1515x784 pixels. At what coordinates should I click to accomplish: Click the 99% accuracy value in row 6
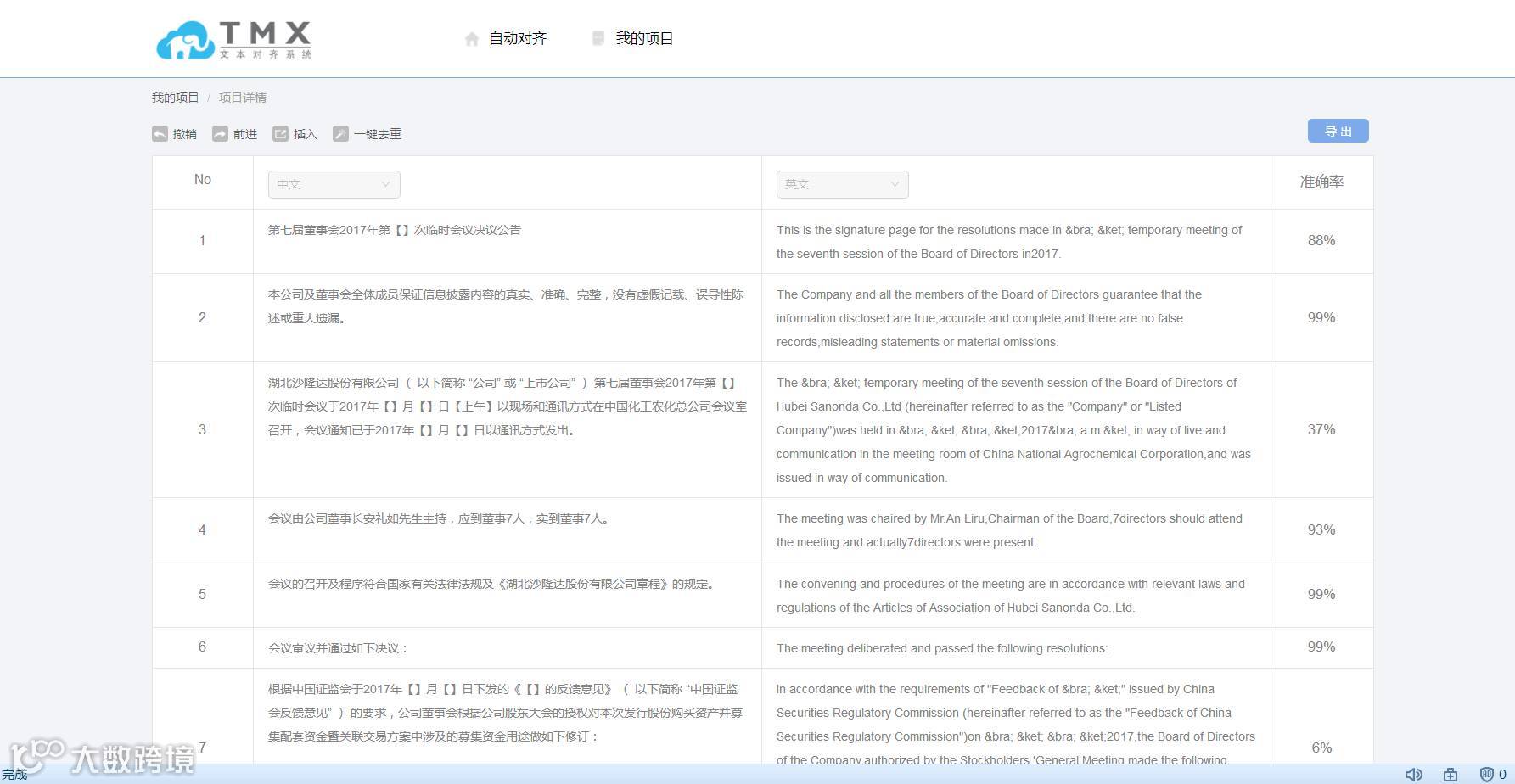tap(1321, 647)
